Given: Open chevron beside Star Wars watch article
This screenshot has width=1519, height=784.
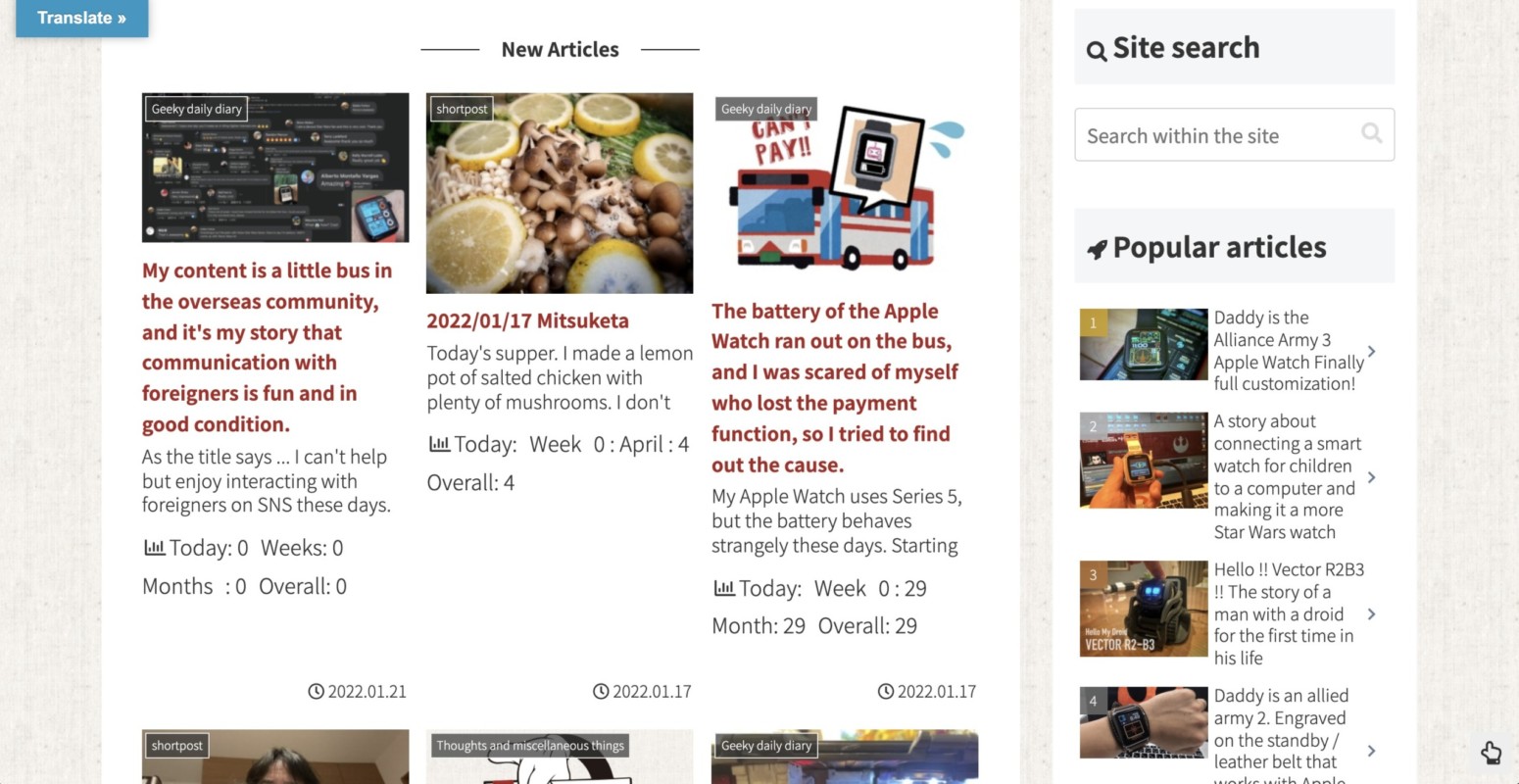Looking at the screenshot, I should (x=1371, y=477).
